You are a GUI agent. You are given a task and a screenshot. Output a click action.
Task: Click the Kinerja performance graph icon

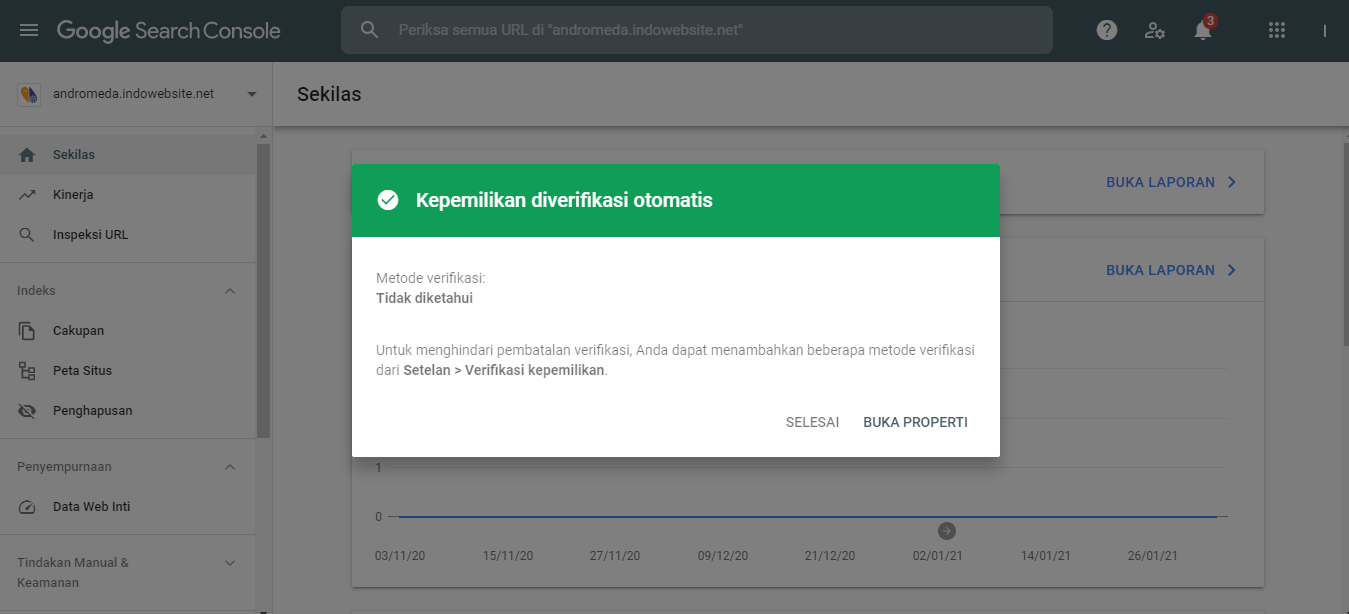click(25, 193)
